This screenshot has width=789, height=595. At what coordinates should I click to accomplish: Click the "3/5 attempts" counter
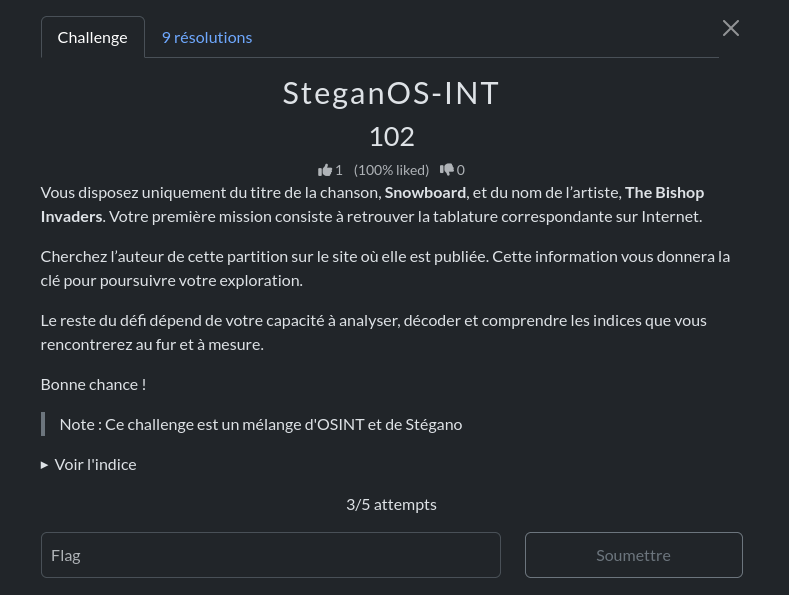pos(391,504)
